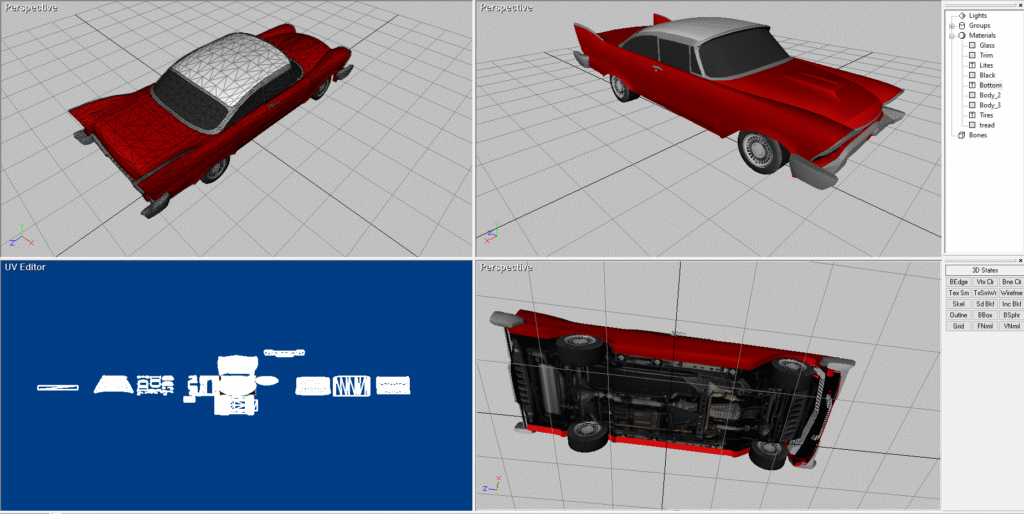Click the Tires material icon

[972, 115]
